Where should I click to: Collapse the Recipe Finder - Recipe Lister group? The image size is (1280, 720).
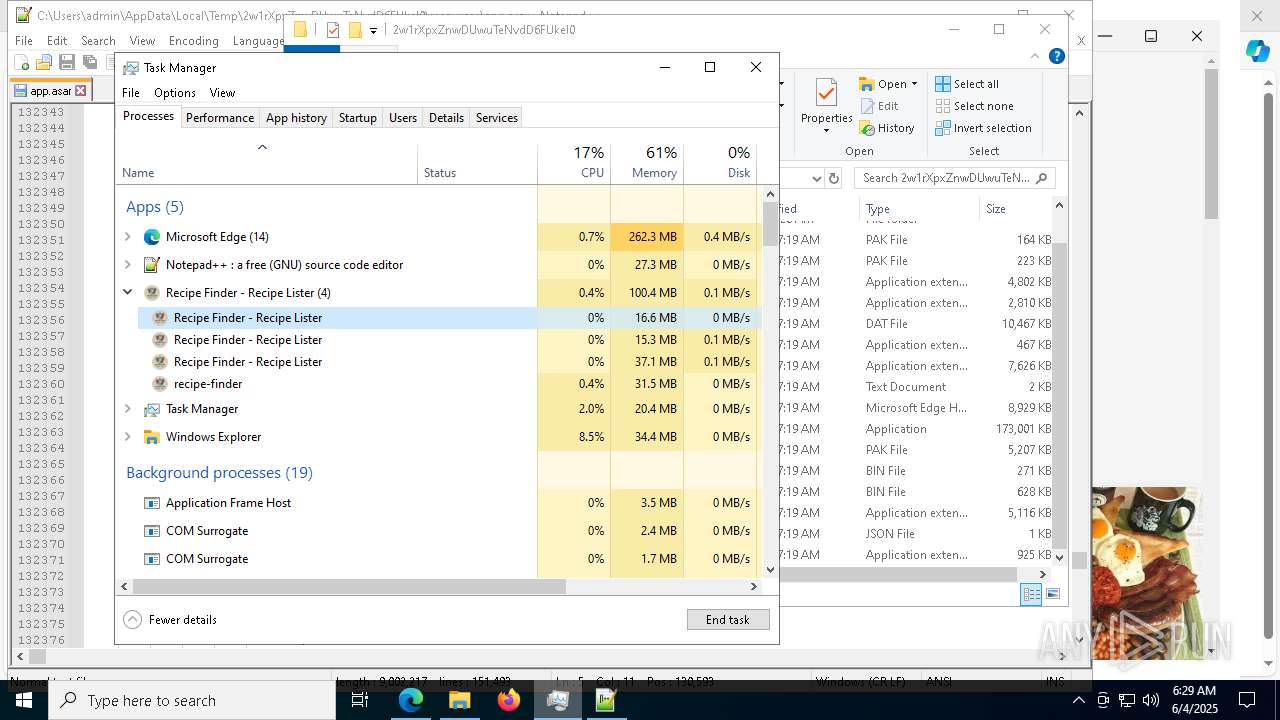tap(128, 293)
